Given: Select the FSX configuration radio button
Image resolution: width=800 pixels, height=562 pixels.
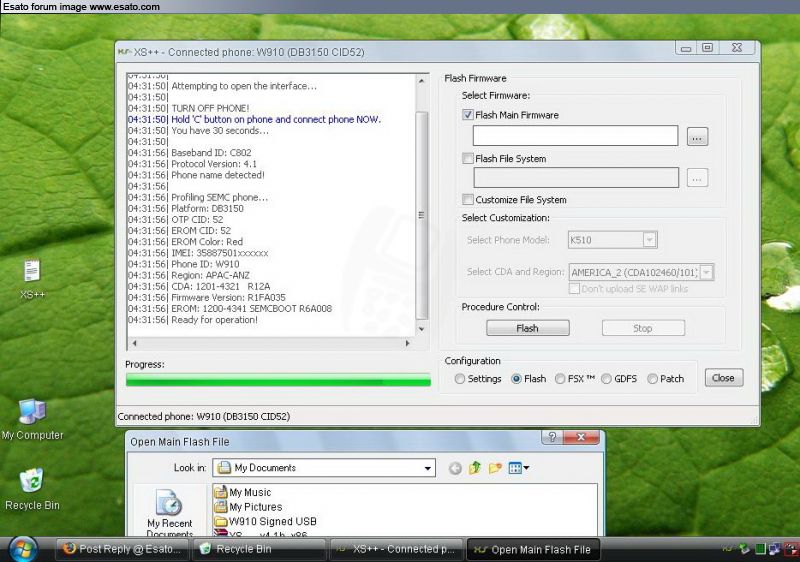Looking at the screenshot, I should [560, 379].
